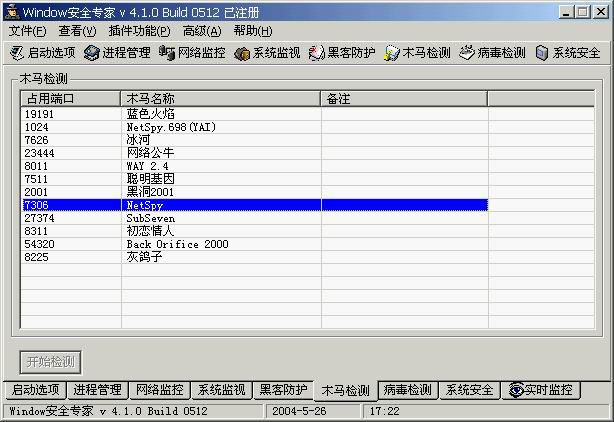
Task: Switch to the bottom 系统监视 tab
Action: pos(222,390)
